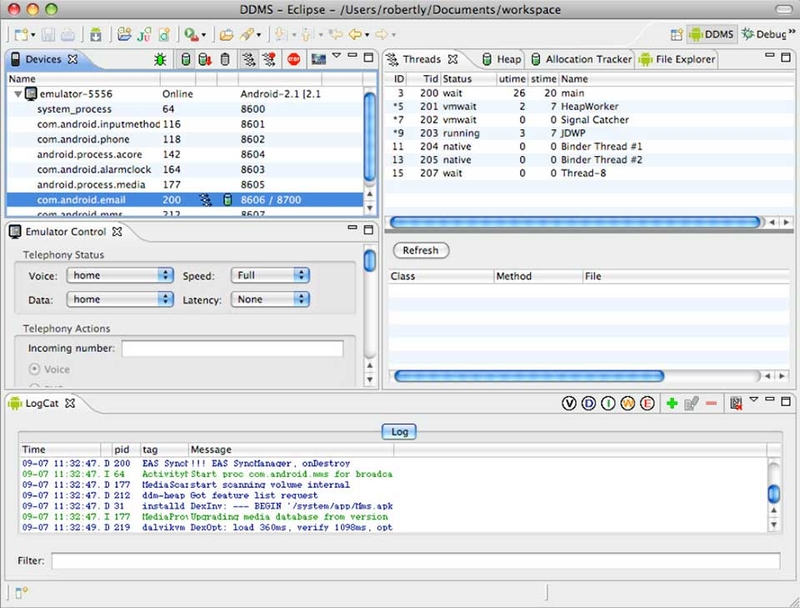The width and height of the screenshot is (800, 608).
Task: Click the Incoming number input field
Action: point(233,348)
